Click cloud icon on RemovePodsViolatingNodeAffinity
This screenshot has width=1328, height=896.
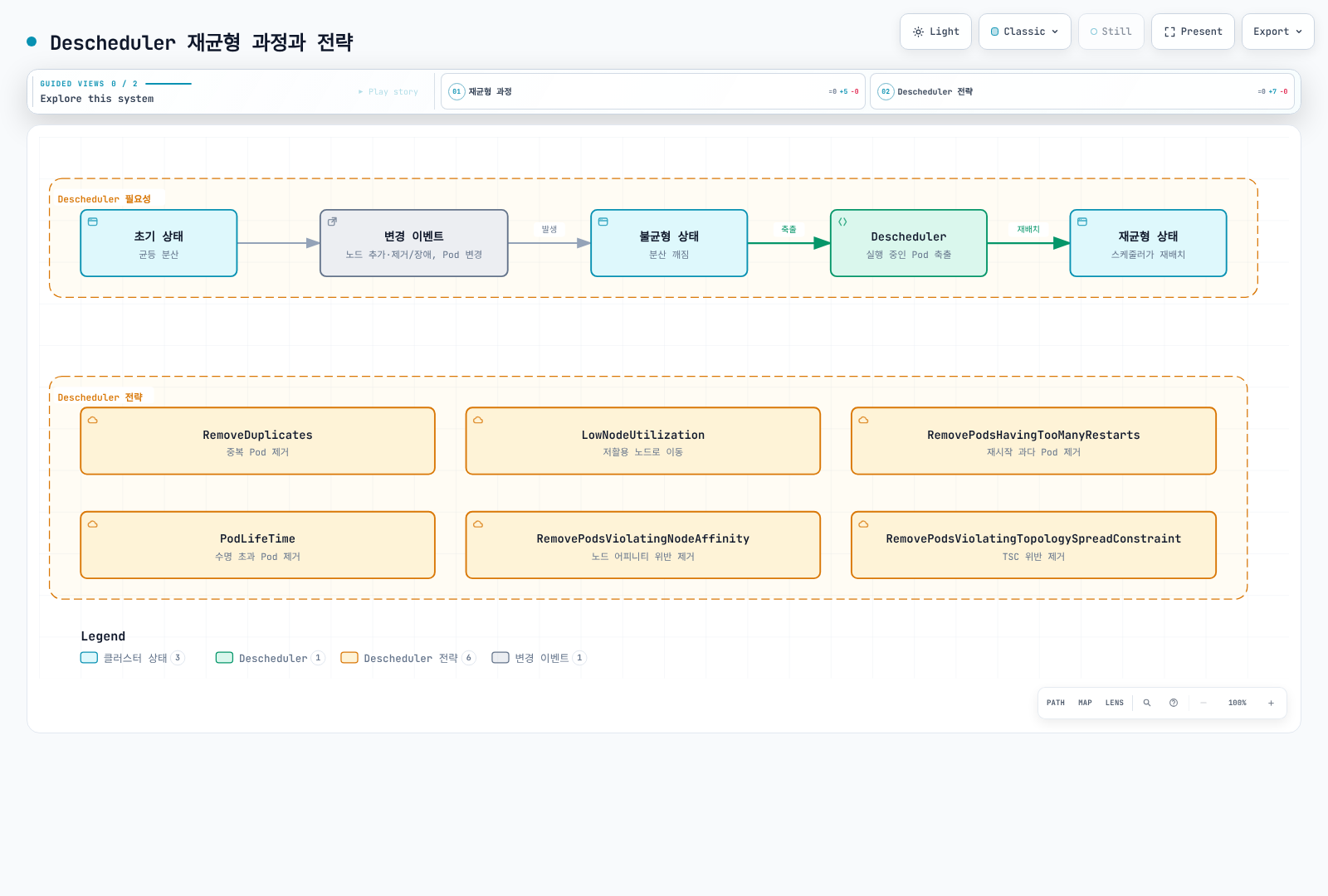478,524
